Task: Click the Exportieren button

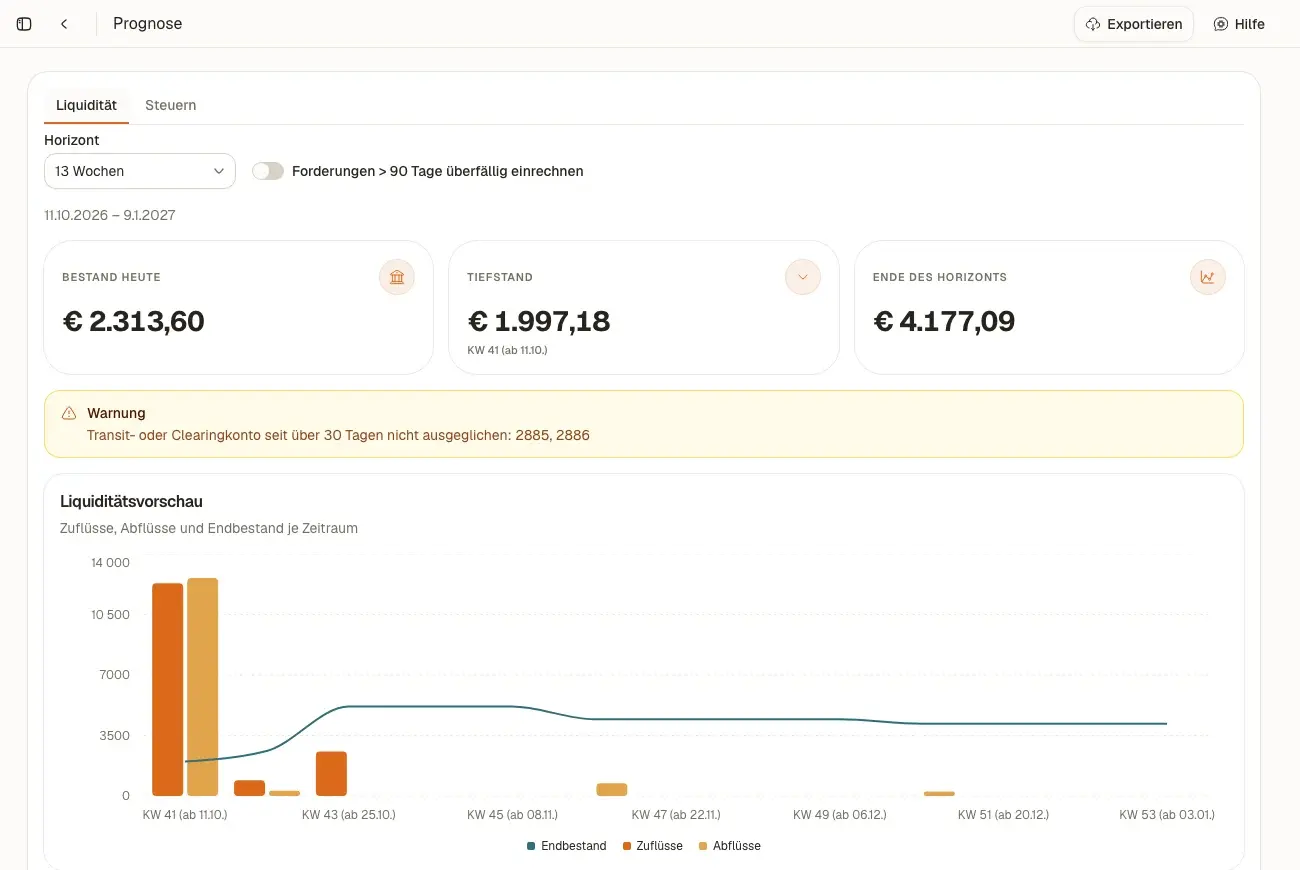Action: click(x=1134, y=24)
